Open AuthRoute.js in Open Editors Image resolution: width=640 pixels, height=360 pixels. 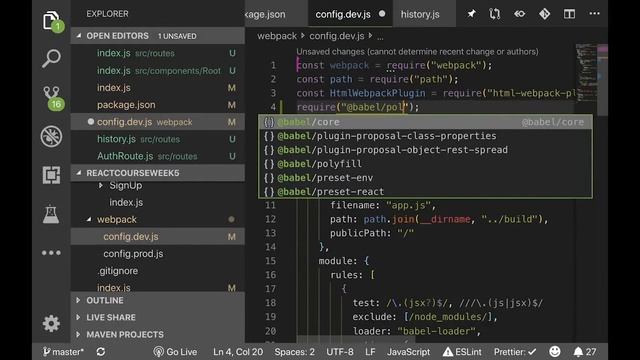(158, 156)
